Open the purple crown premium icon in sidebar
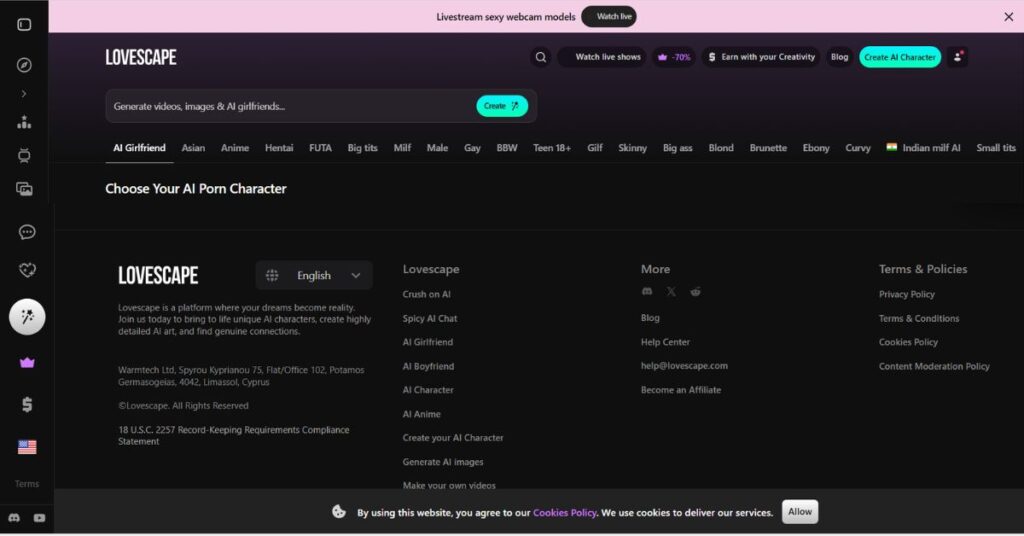The height and width of the screenshot is (536, 1024). (27, 363)
